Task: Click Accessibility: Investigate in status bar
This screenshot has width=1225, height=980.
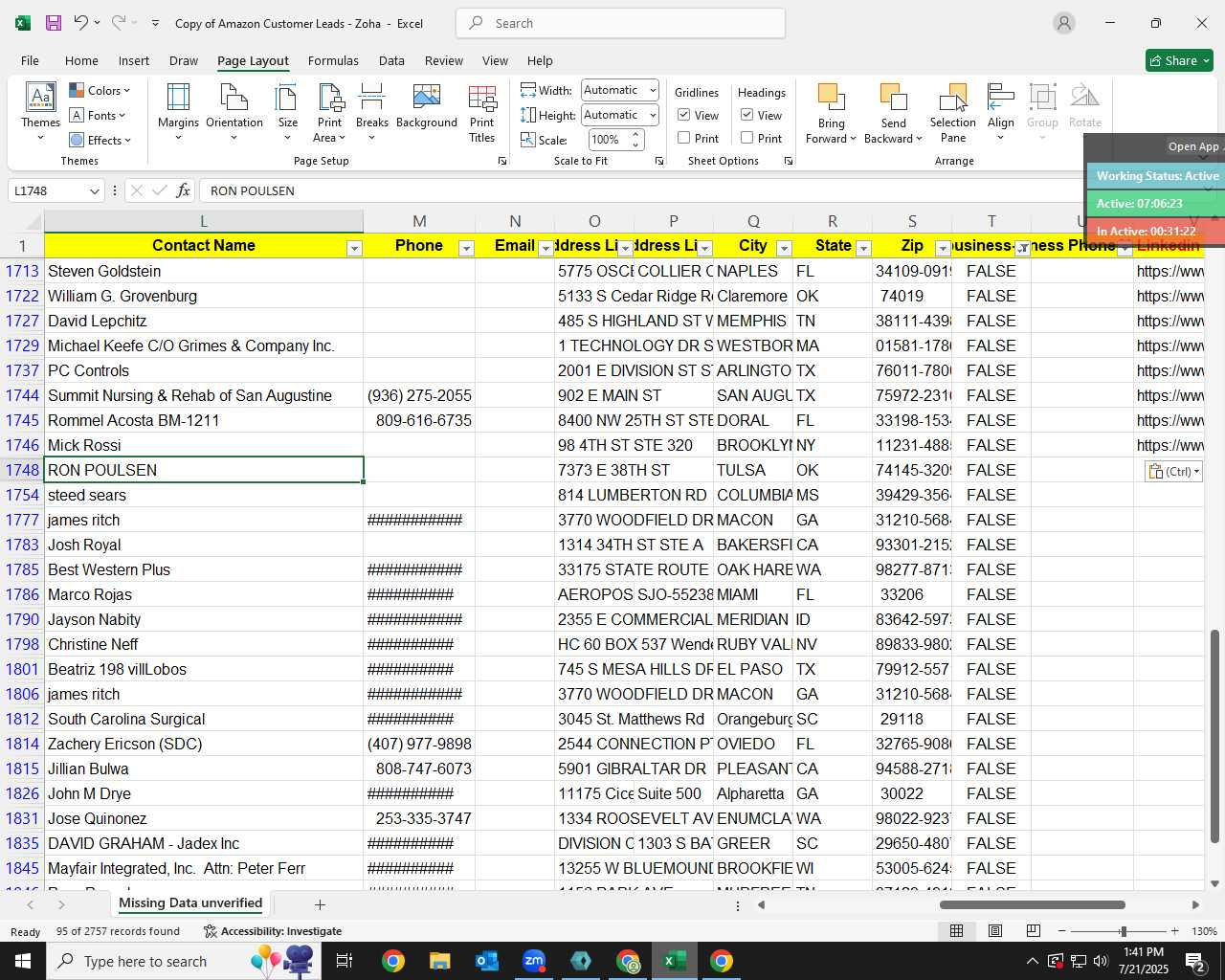Action: (272, 931)
